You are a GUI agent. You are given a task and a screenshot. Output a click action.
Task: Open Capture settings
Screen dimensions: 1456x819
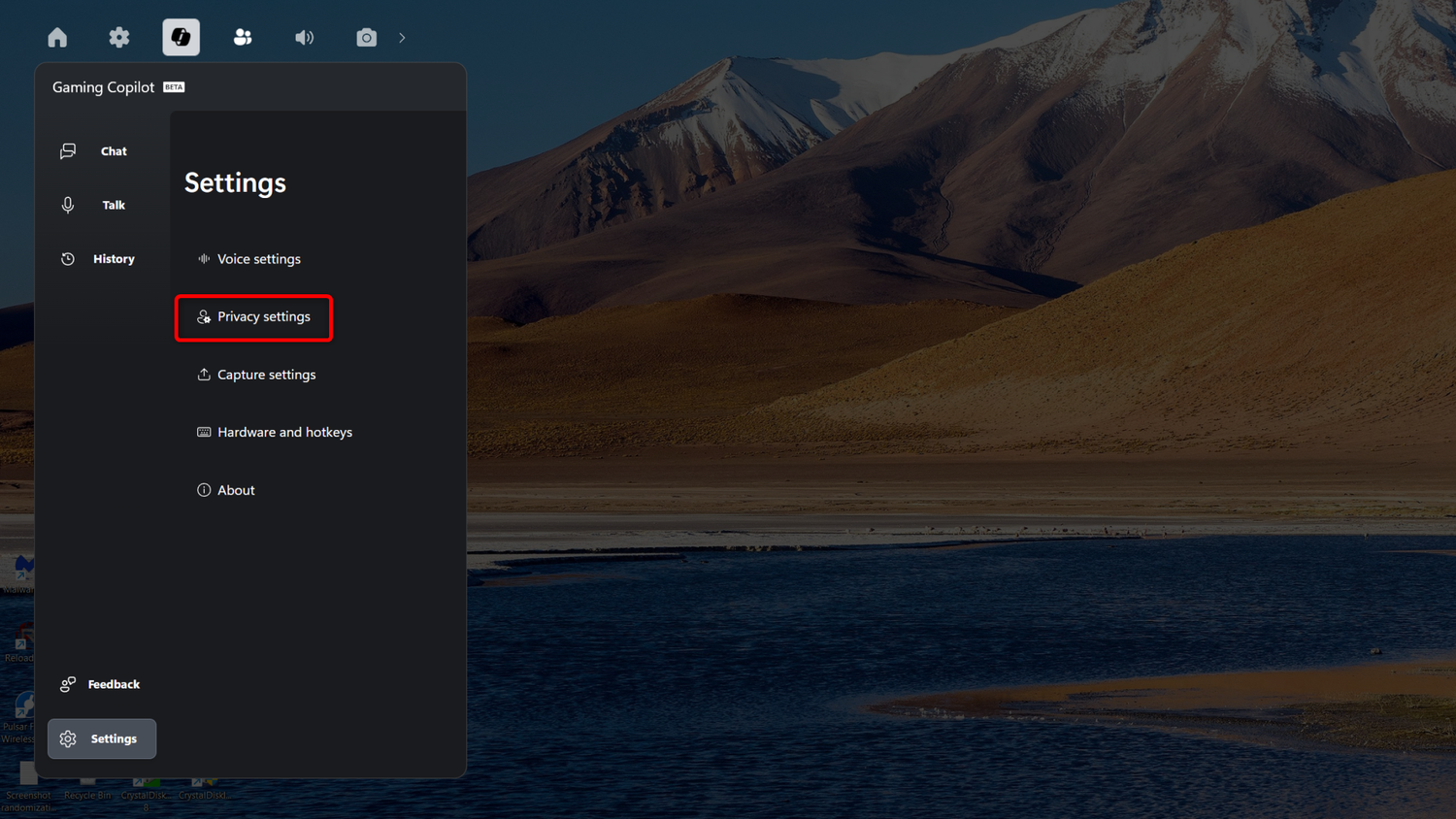pos(257,375)
